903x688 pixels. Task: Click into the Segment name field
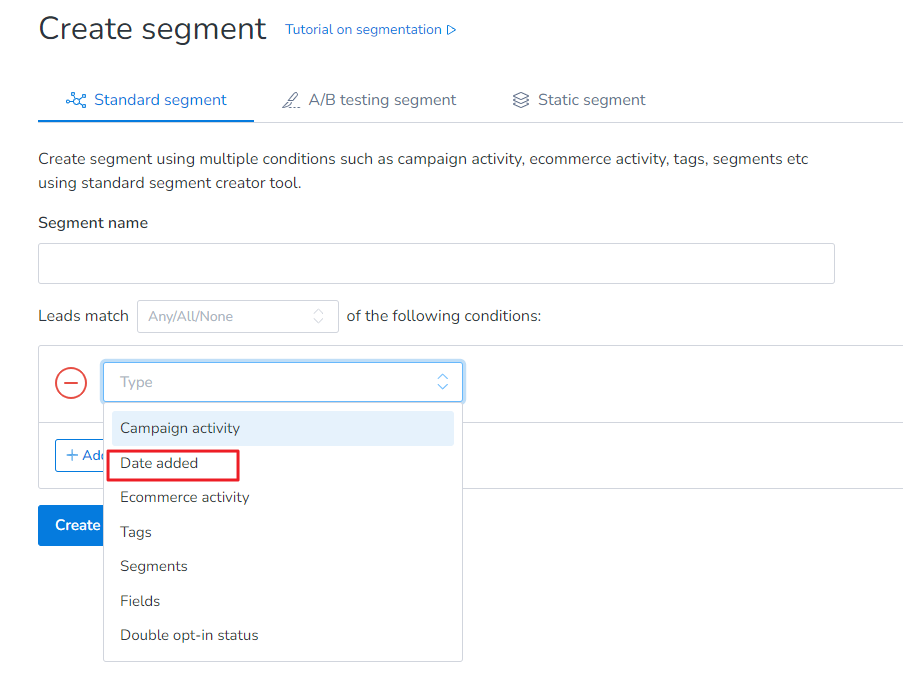point(436,263)
